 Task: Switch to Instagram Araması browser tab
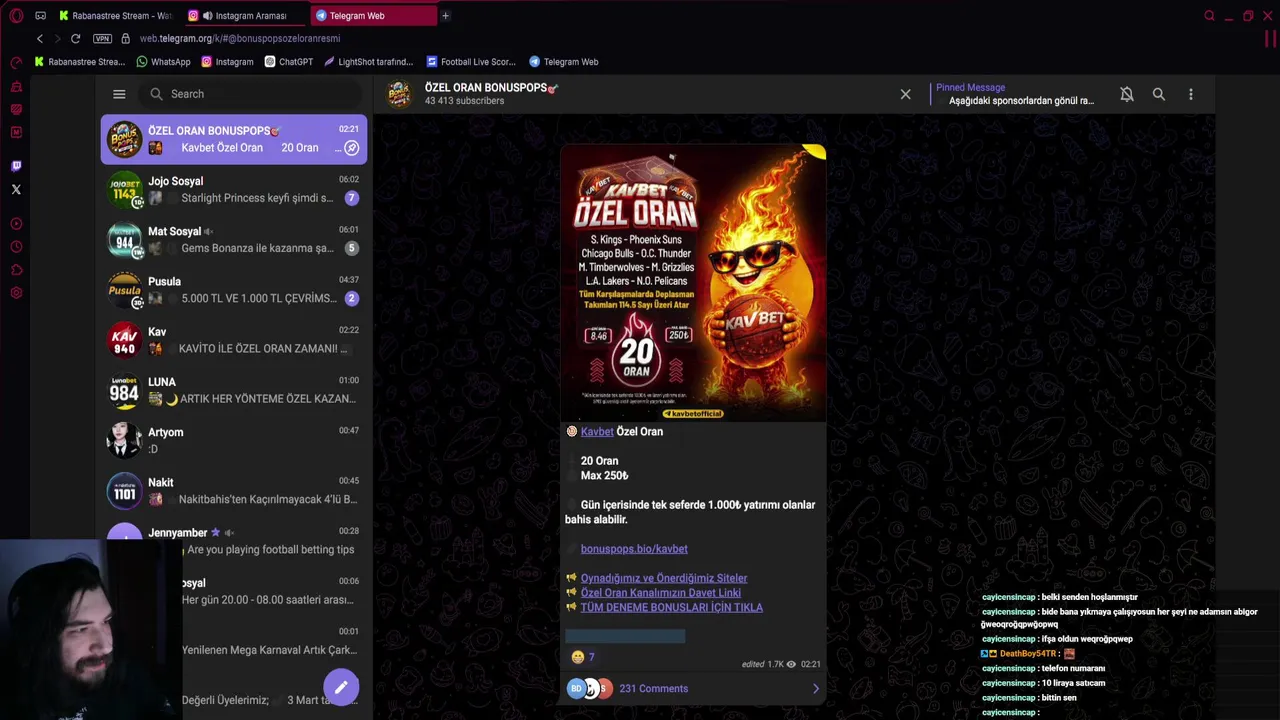click(x=244, y=16)
